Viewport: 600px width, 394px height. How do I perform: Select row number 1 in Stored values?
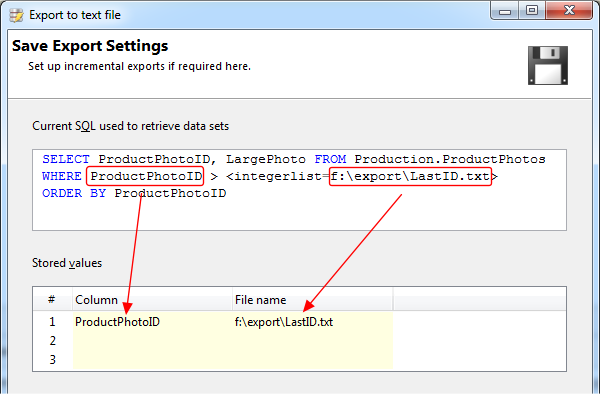(x=52, y=322)
